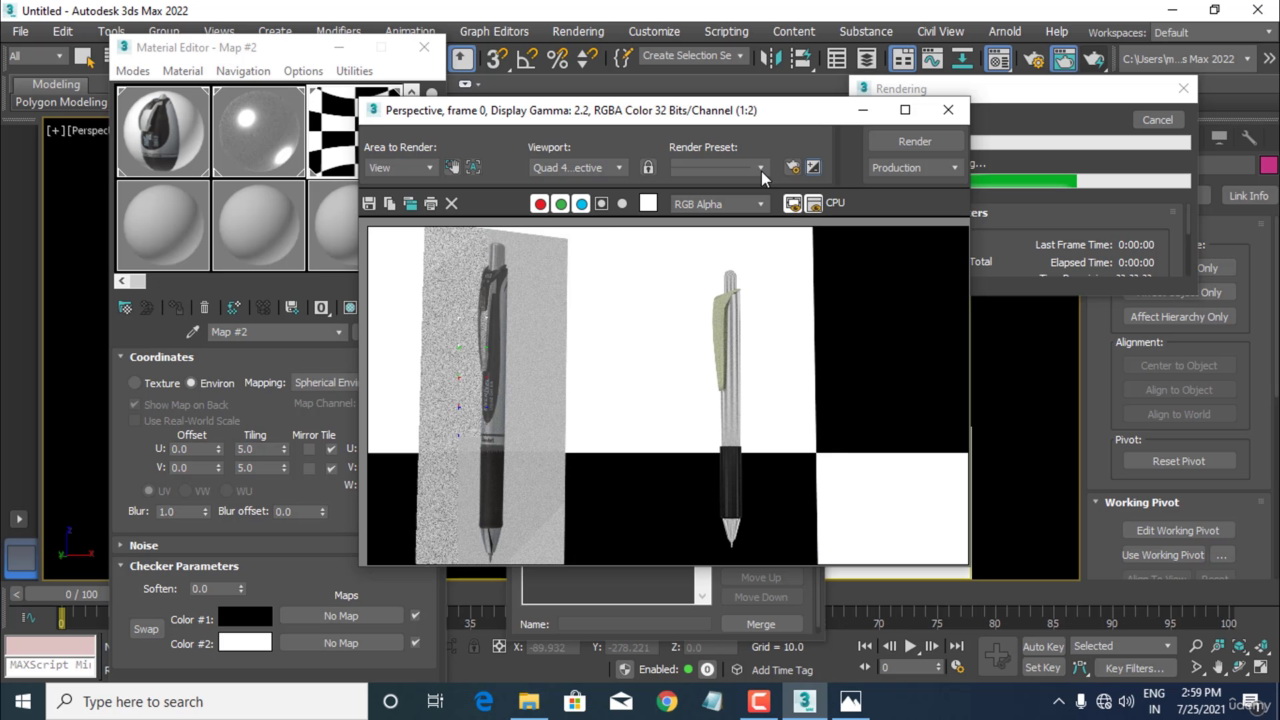
Task: Open Curve Editor icon in main toolbar
Action: click(x=932, y=59)
